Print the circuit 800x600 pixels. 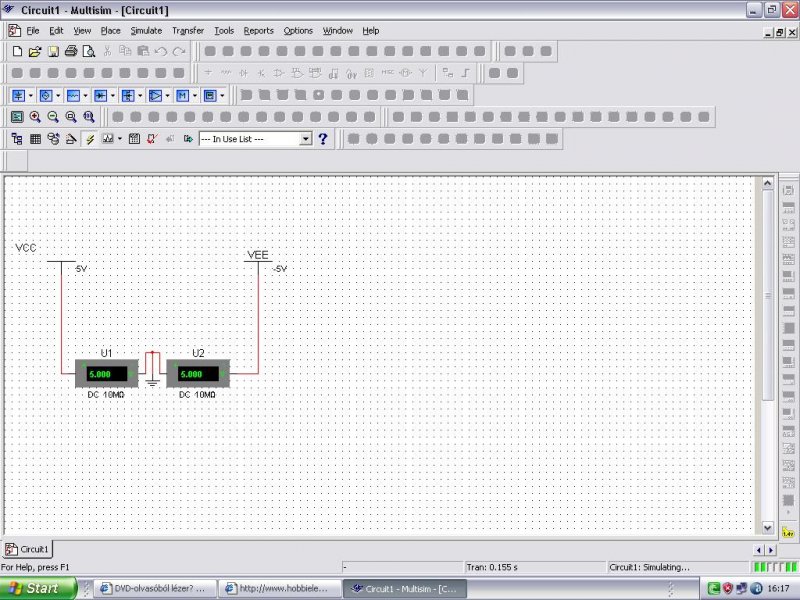(71, 51)
